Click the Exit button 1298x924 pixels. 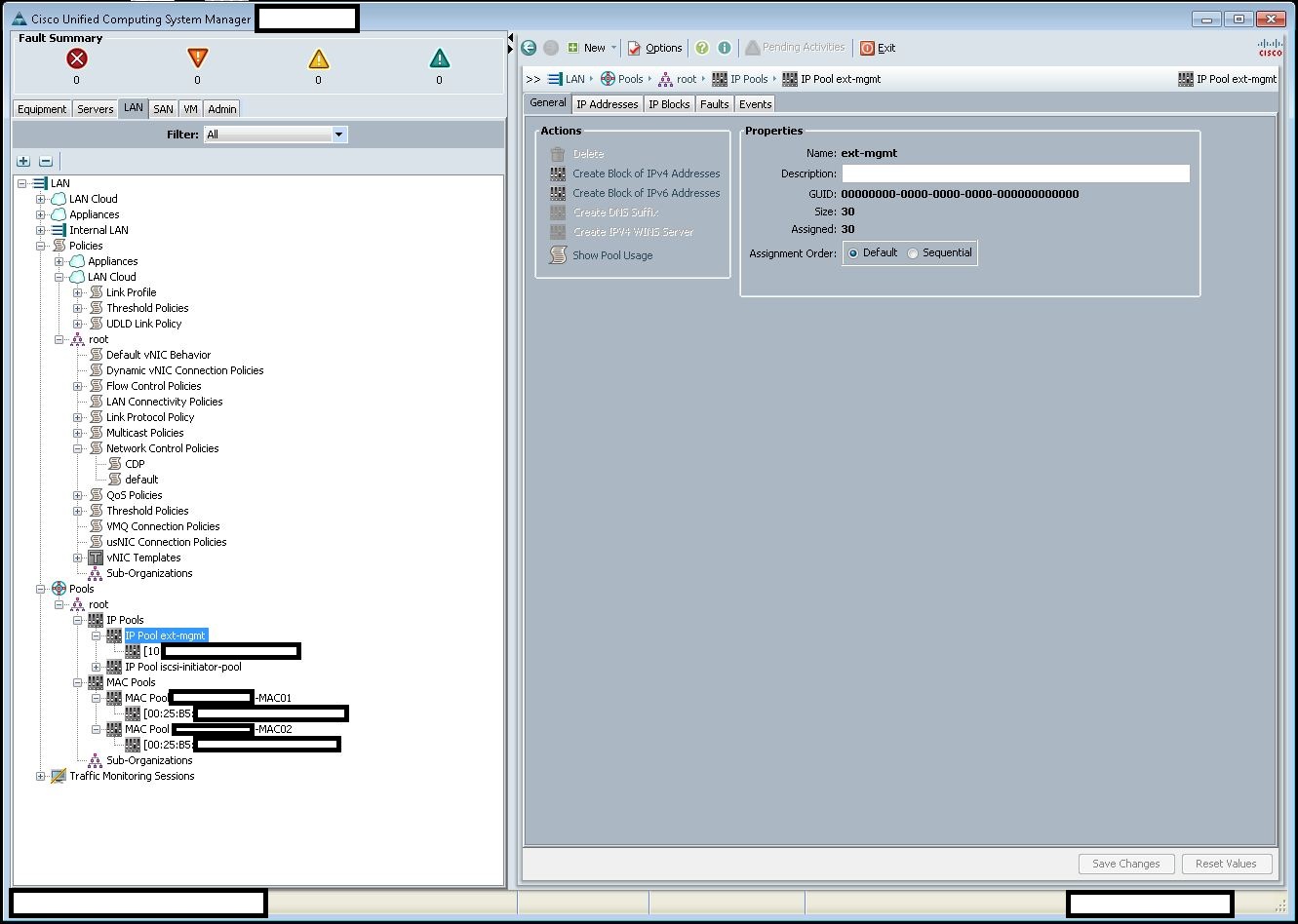[x=878, y=48]
